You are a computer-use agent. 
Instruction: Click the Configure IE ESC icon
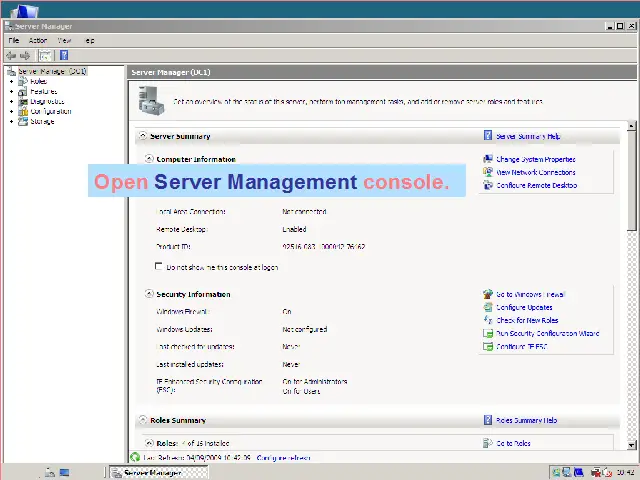(488, 346)
